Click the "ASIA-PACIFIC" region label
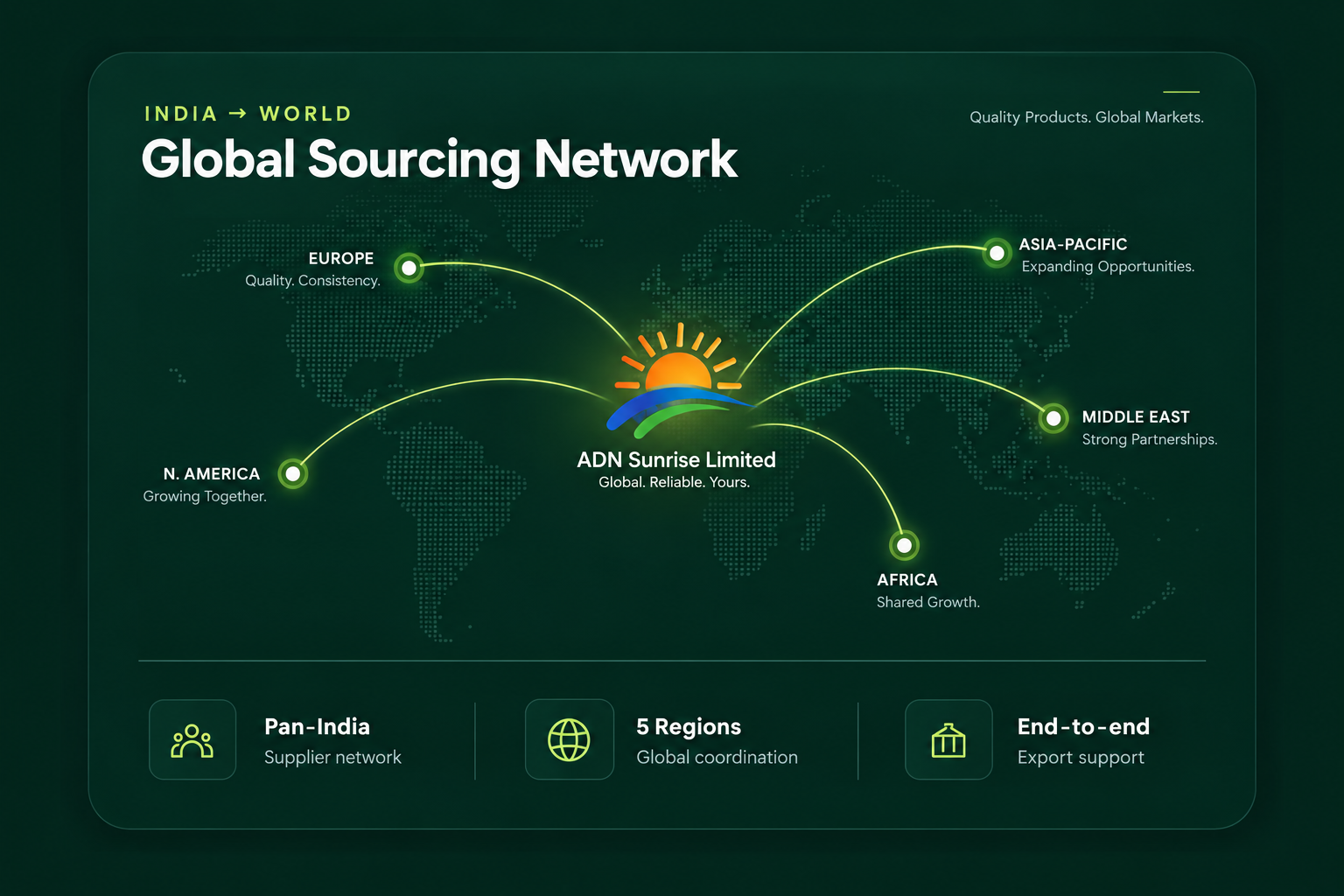Image resolution: width=1344 pixels, height=896 pixels. coord(1073,244)
